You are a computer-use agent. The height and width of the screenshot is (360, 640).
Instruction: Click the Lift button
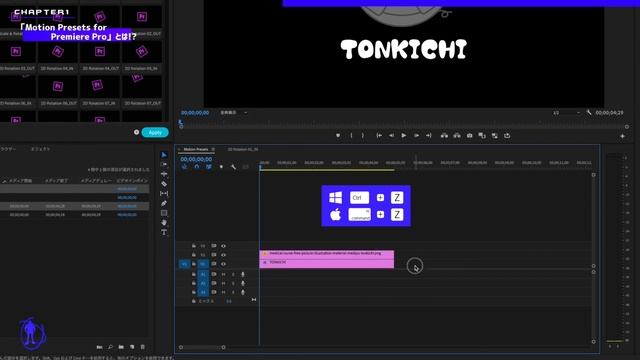[x=444, y=136]
